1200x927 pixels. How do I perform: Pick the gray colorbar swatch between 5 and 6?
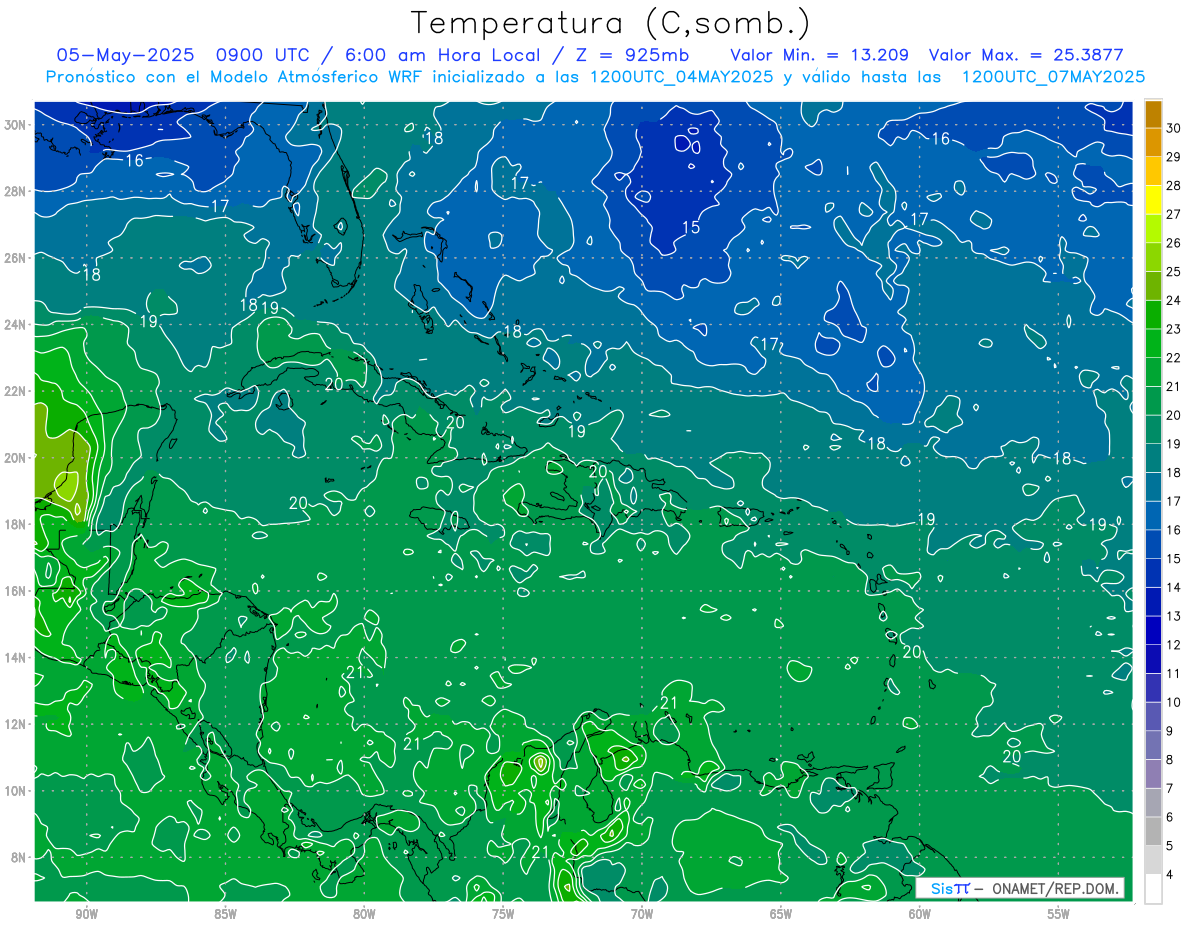[1153, 831]
